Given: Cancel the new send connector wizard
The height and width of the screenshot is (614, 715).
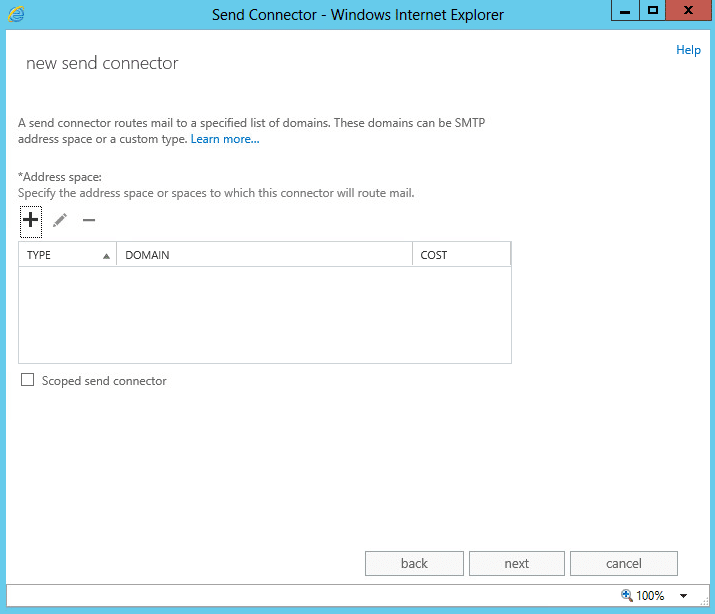Looking at the screenshot, I should click(x=624, y=564).
